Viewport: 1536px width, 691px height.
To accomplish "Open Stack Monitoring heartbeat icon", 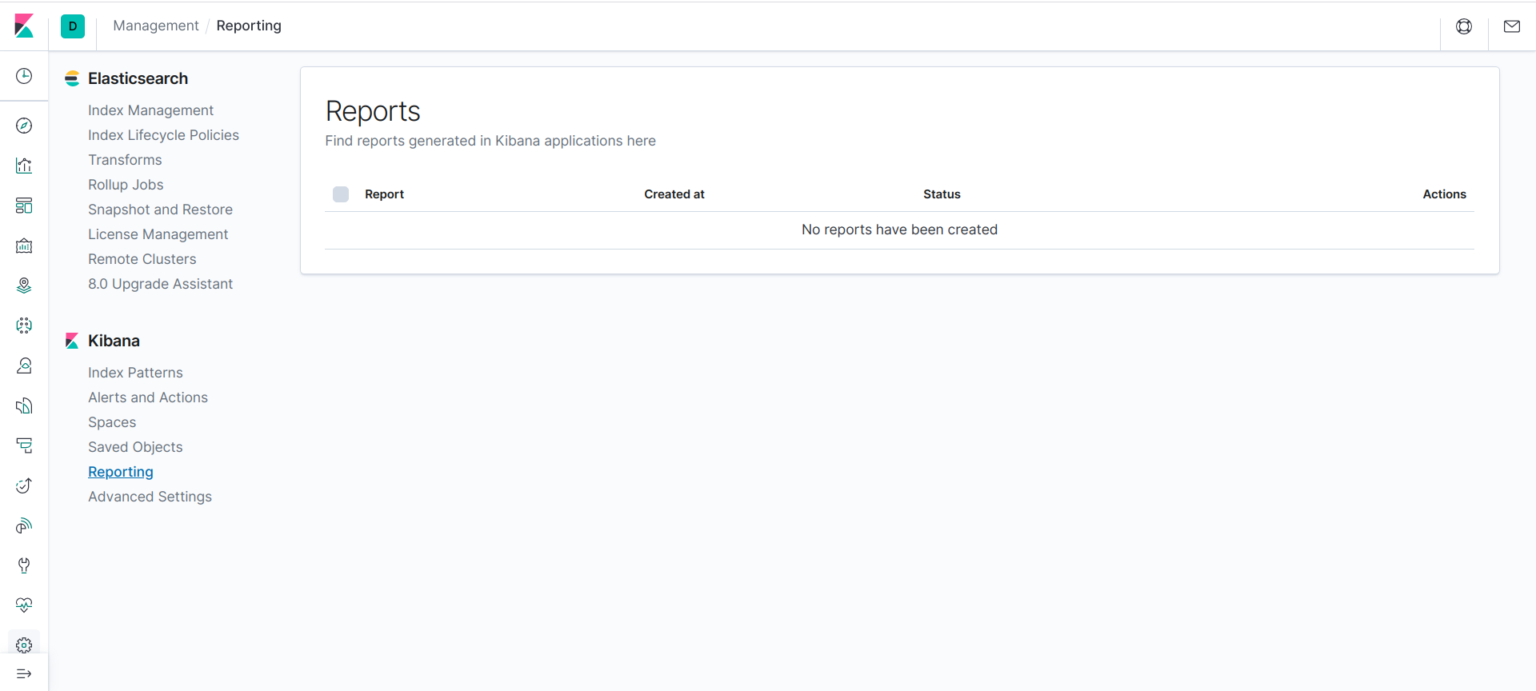I will point(24,605).
